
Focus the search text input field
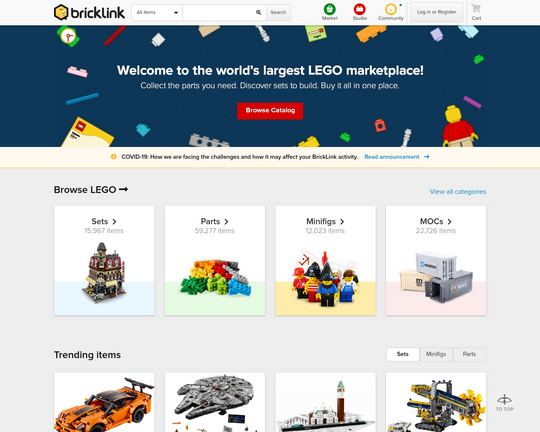[x=220, y=12]
